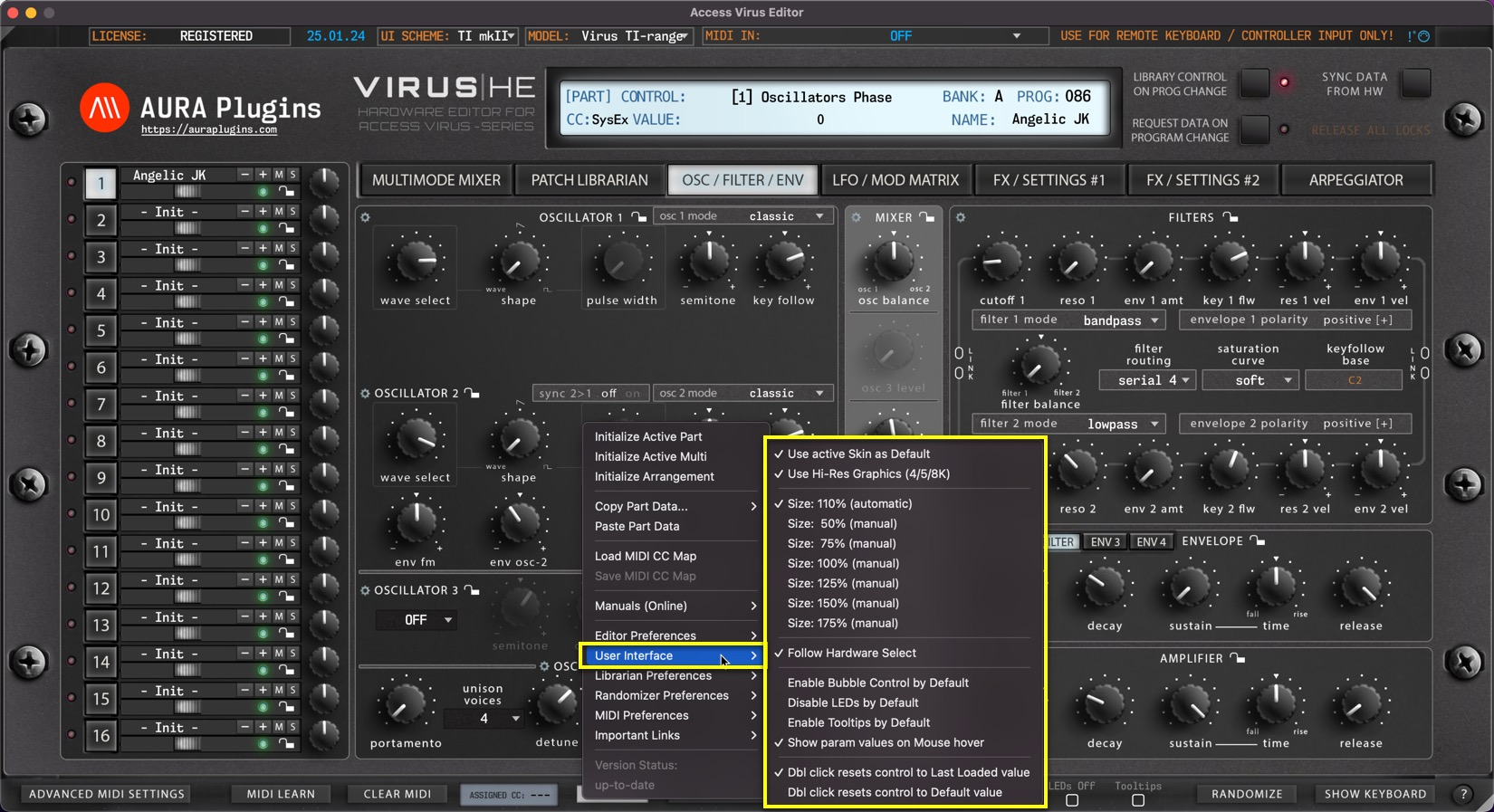Open the auraplugins.com link
Screen dimensions: 1494x812
[209, 130]
